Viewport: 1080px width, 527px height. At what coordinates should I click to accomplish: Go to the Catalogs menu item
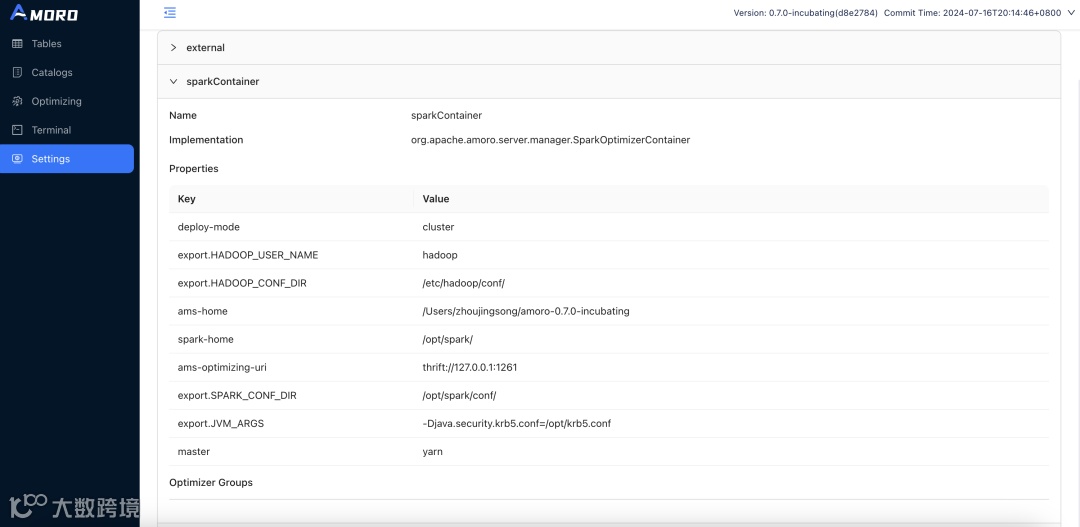52,73
